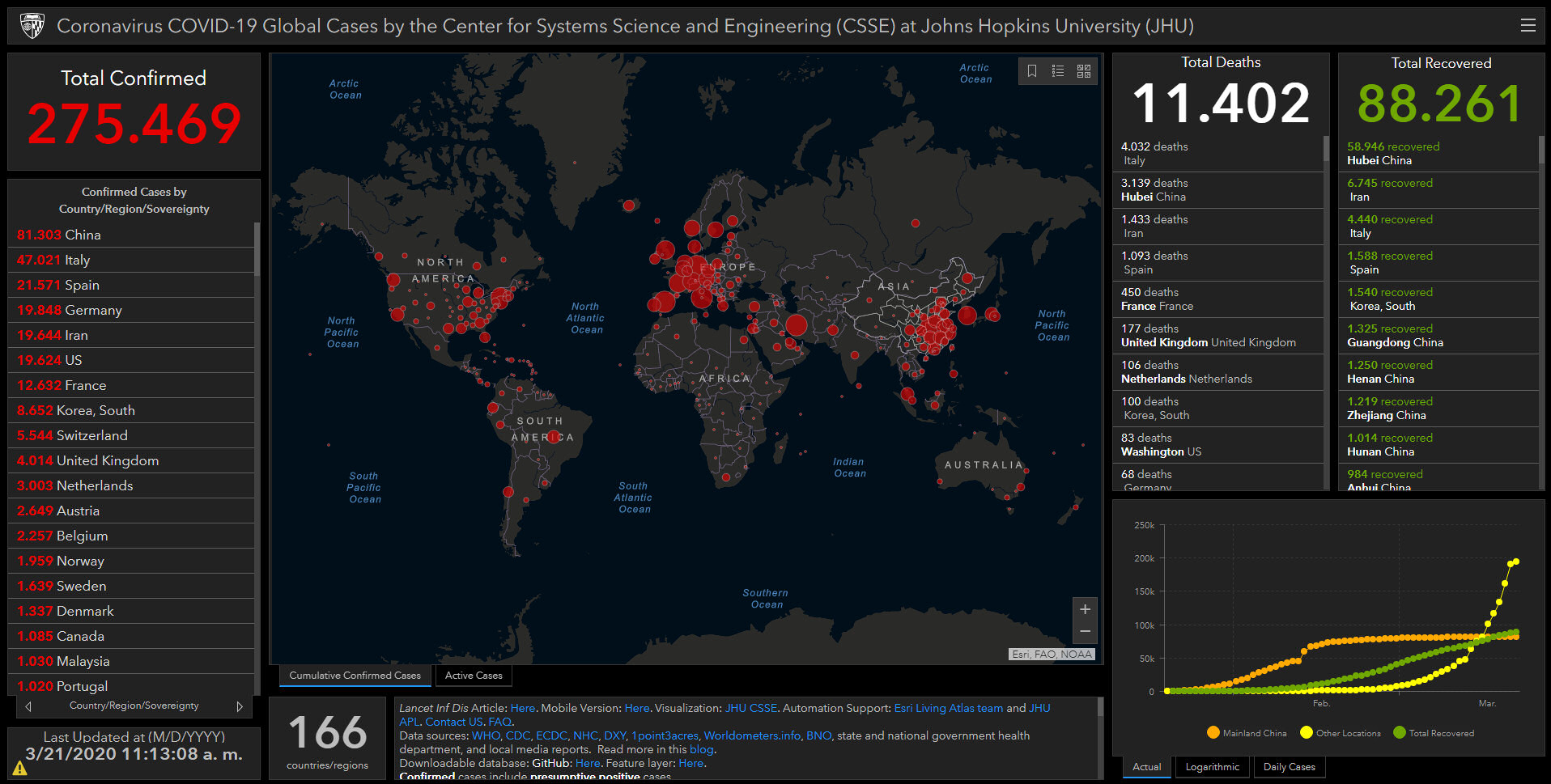The height and width of the screenshot is (784, 1551).
Task: Zoom in on the map
Action: [x=1085, y=609]
